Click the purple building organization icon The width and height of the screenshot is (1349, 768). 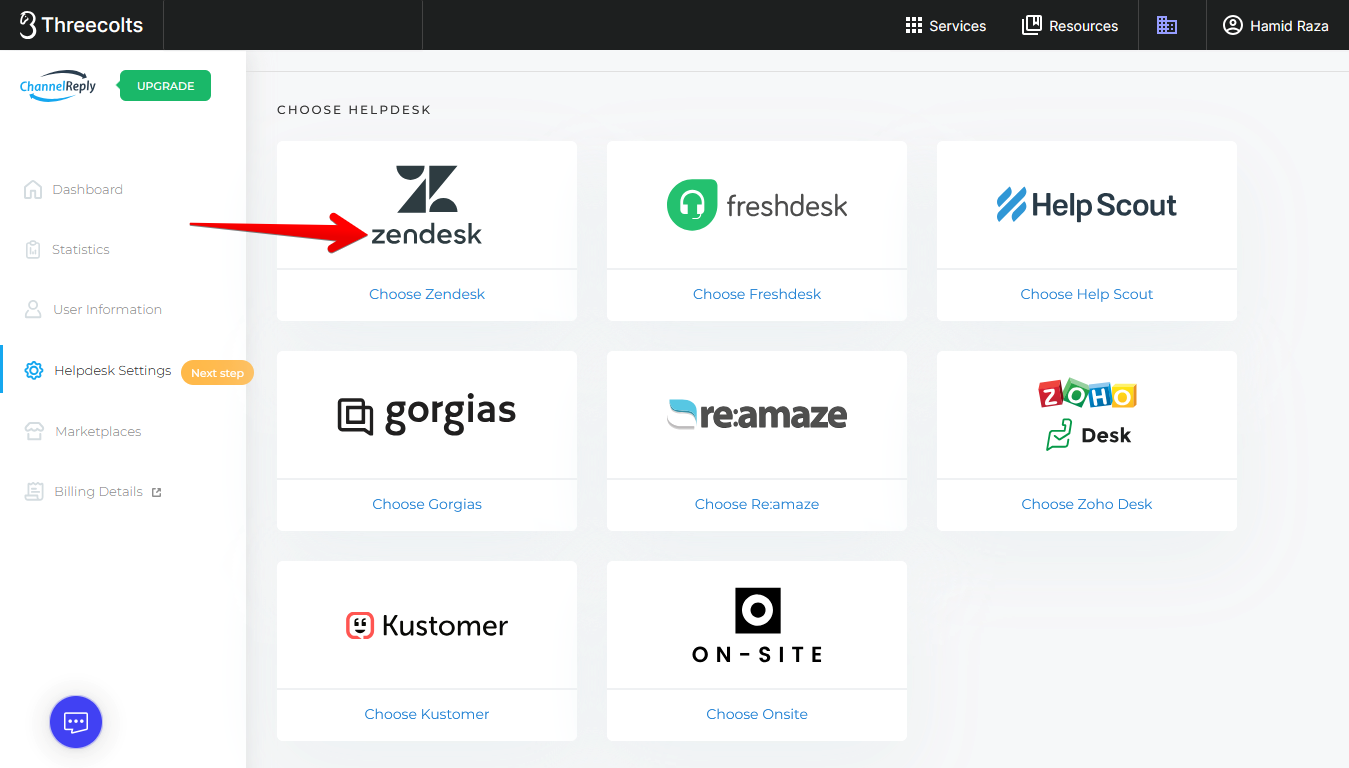1167,25
